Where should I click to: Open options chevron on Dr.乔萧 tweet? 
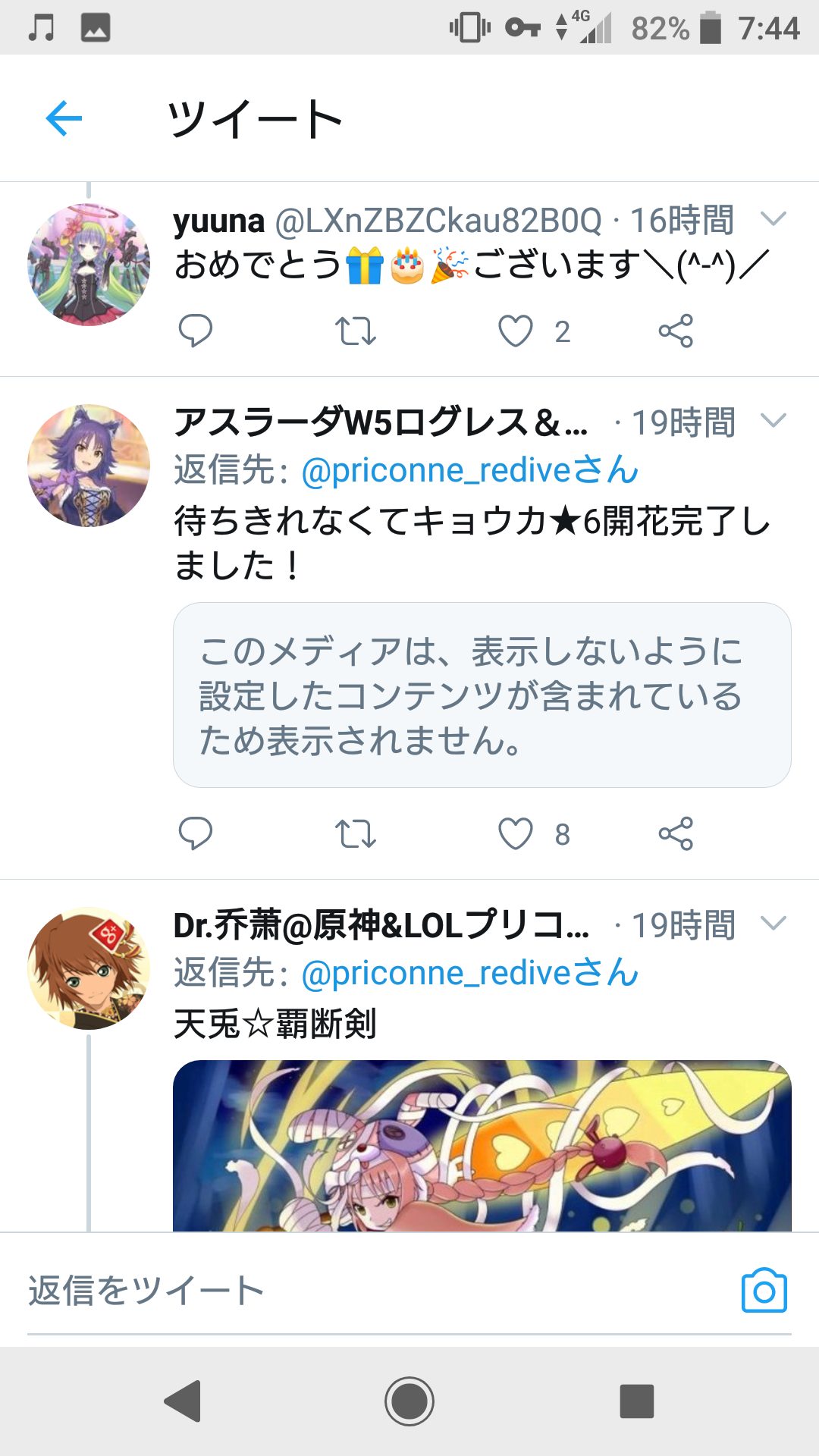tap(773, 923)
